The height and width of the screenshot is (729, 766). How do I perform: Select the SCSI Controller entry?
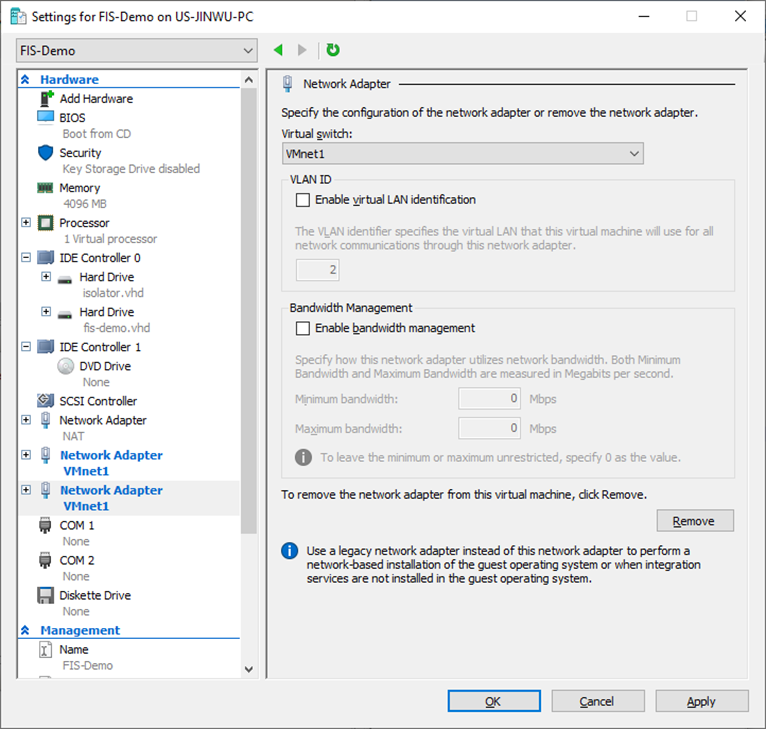(98, 401)
